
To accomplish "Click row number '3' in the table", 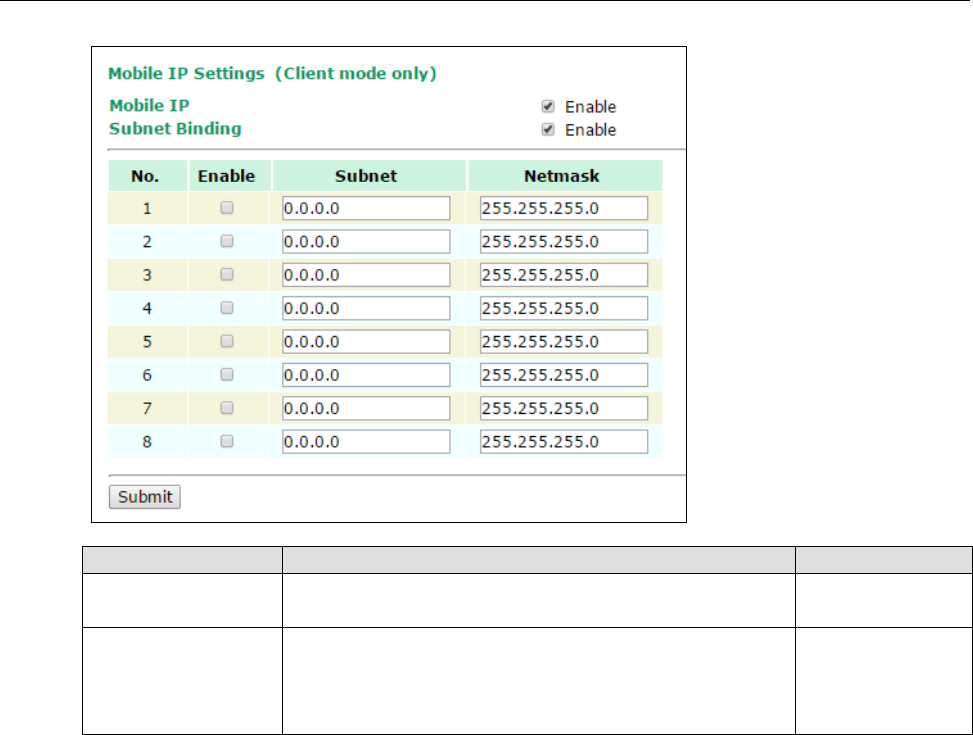I will click(x=147, y=275).
